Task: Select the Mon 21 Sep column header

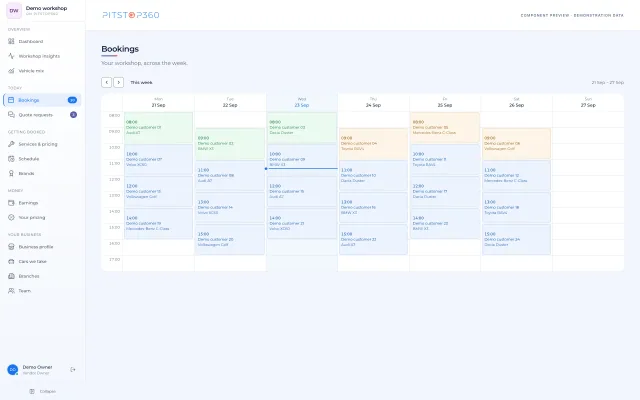Action: click(x=158, y=102)
